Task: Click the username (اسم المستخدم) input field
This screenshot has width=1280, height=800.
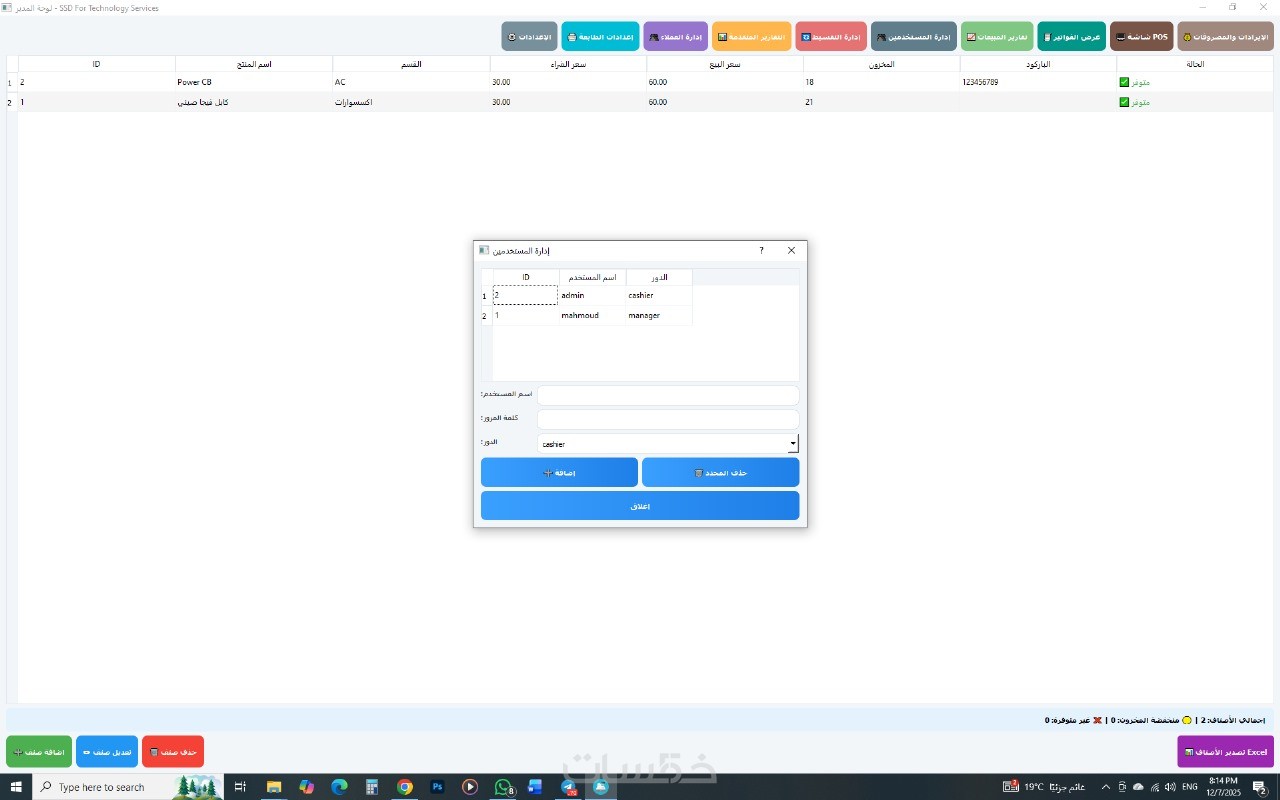Action: (x=668, y=395)
